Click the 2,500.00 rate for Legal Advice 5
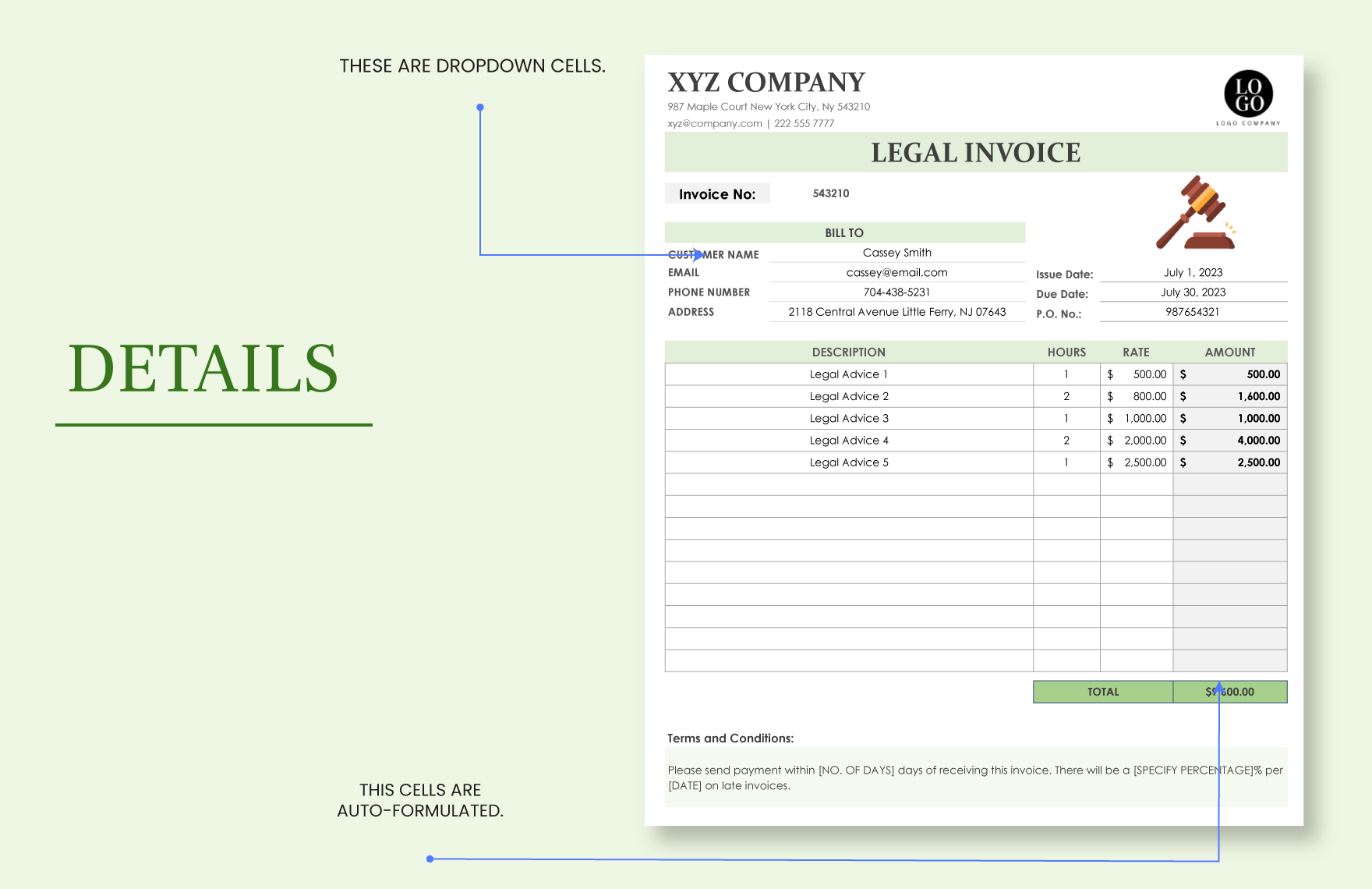The height and width of the screenshot is (889, 1372). click(1137, 462)
